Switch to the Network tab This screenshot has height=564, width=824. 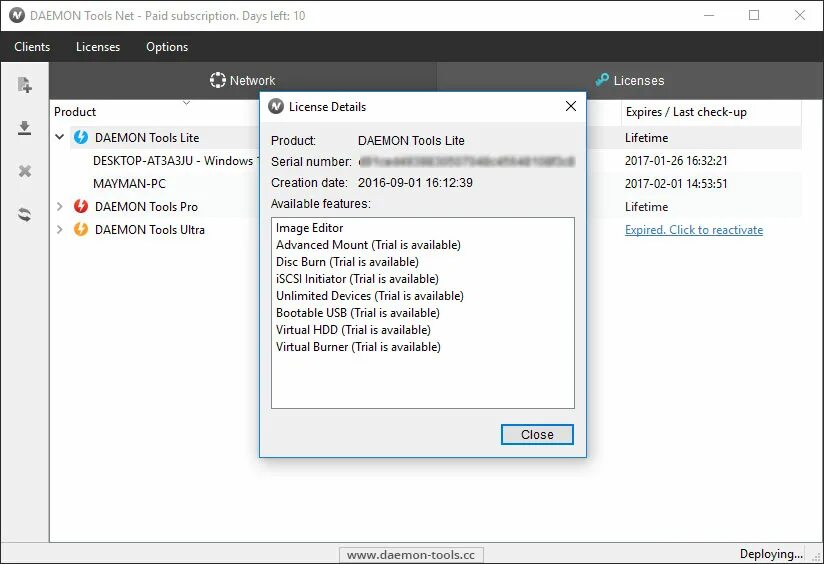tap(243, 80)
